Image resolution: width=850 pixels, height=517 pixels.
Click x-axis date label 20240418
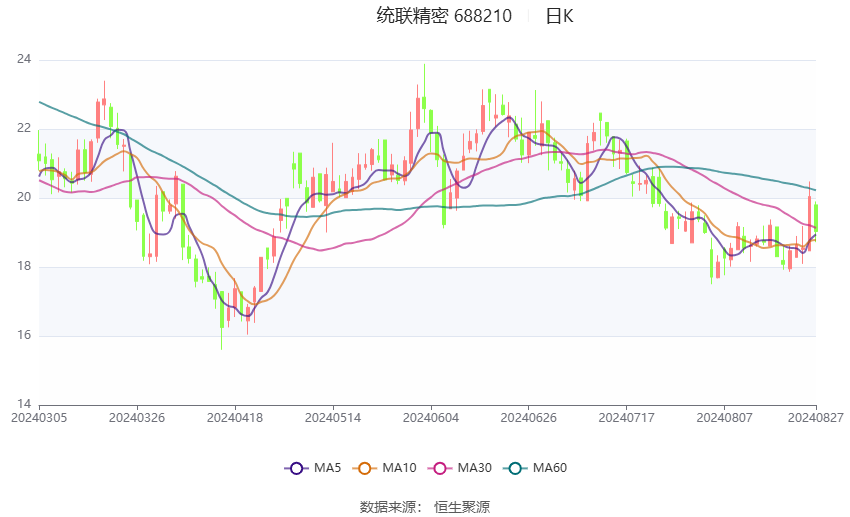click(235, 418)
